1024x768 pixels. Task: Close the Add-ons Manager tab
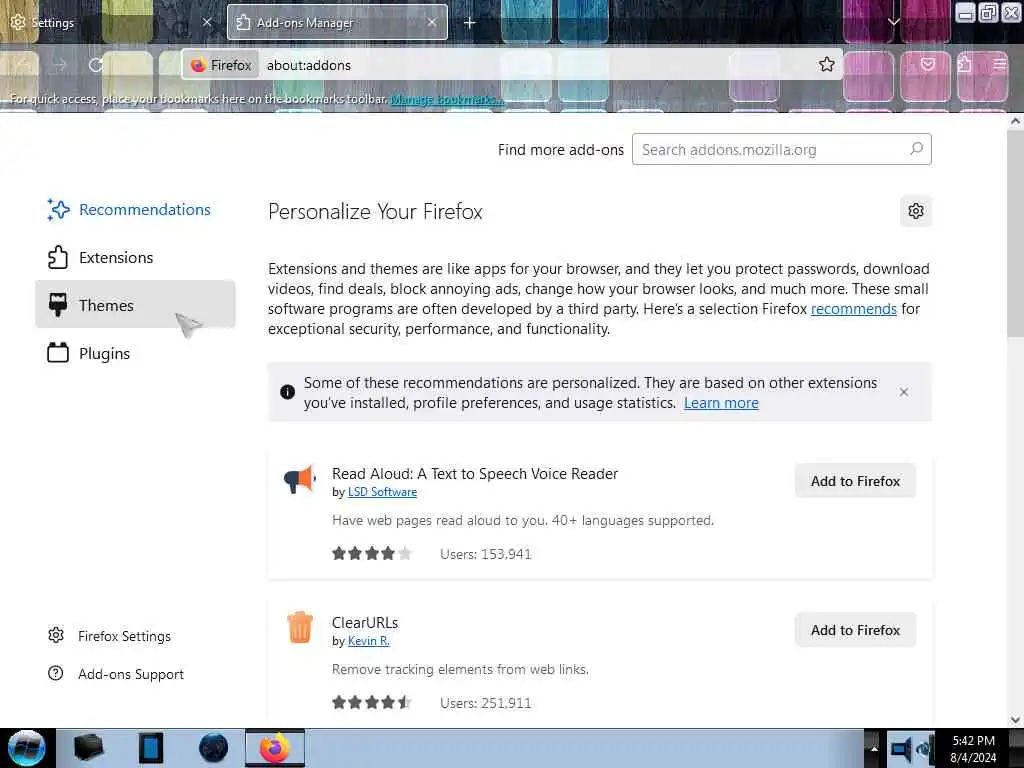click(x=432, y=22)
